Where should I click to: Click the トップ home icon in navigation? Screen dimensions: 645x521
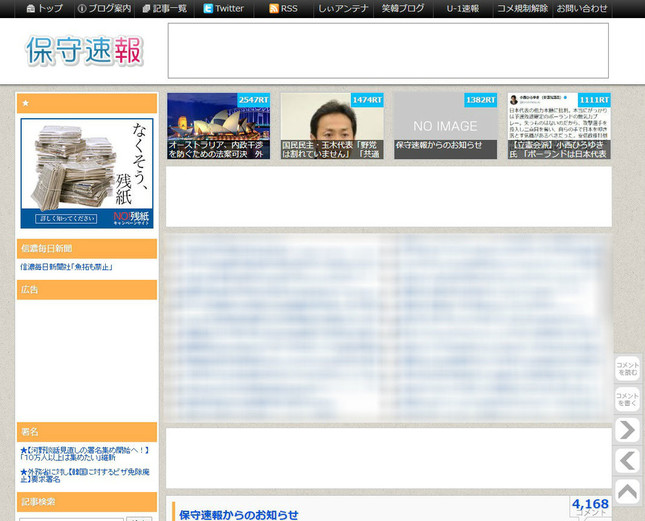[x=31, y=8]
